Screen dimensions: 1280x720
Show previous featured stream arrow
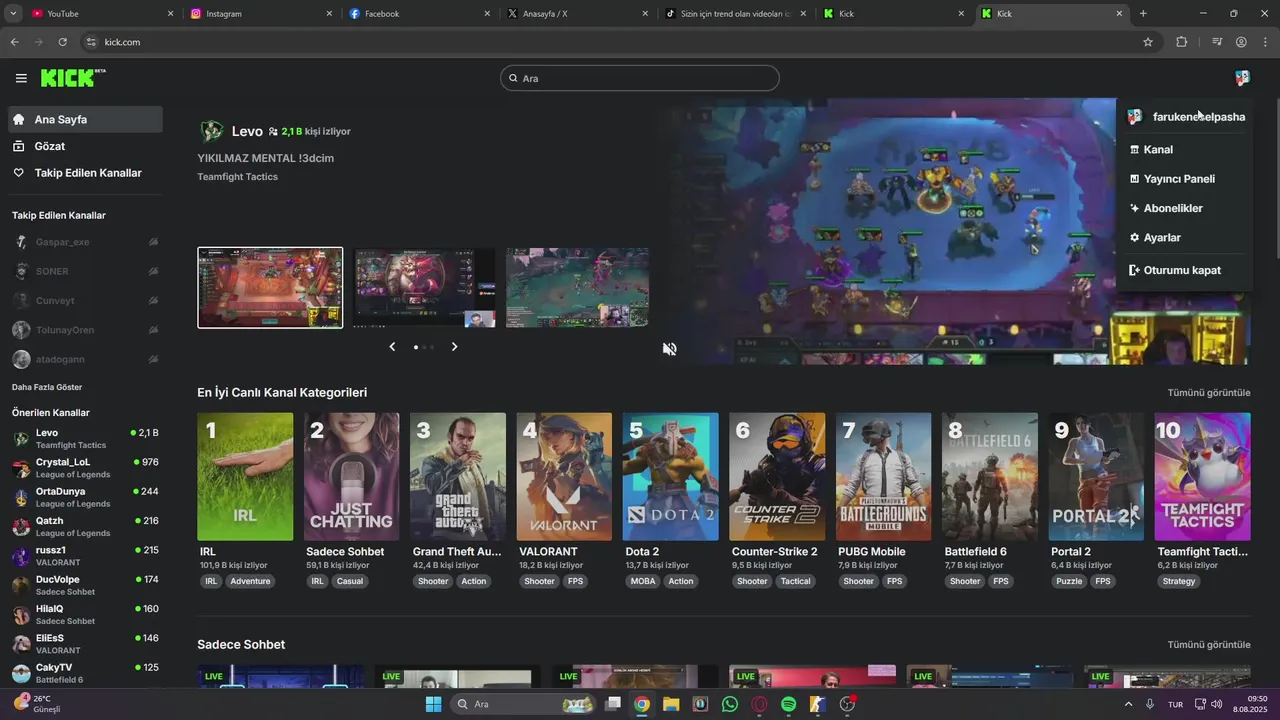point(392,346)
